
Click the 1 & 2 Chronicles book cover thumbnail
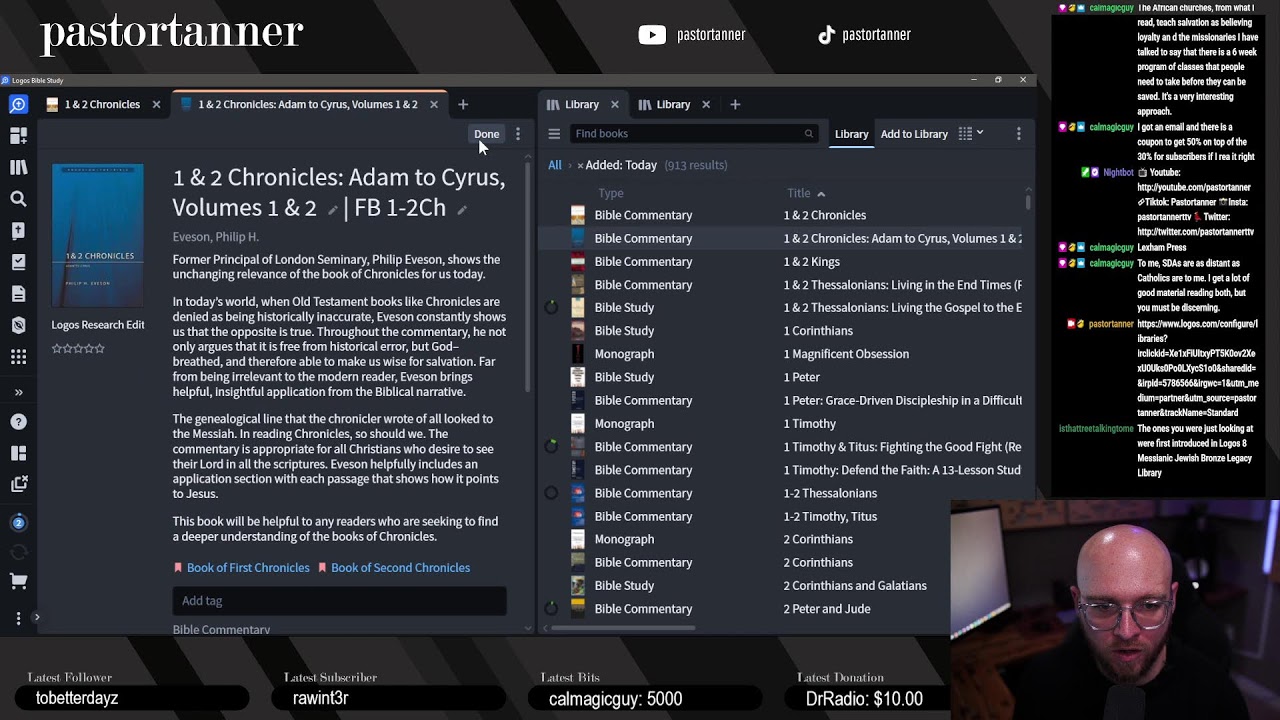(x=97, y=236)
